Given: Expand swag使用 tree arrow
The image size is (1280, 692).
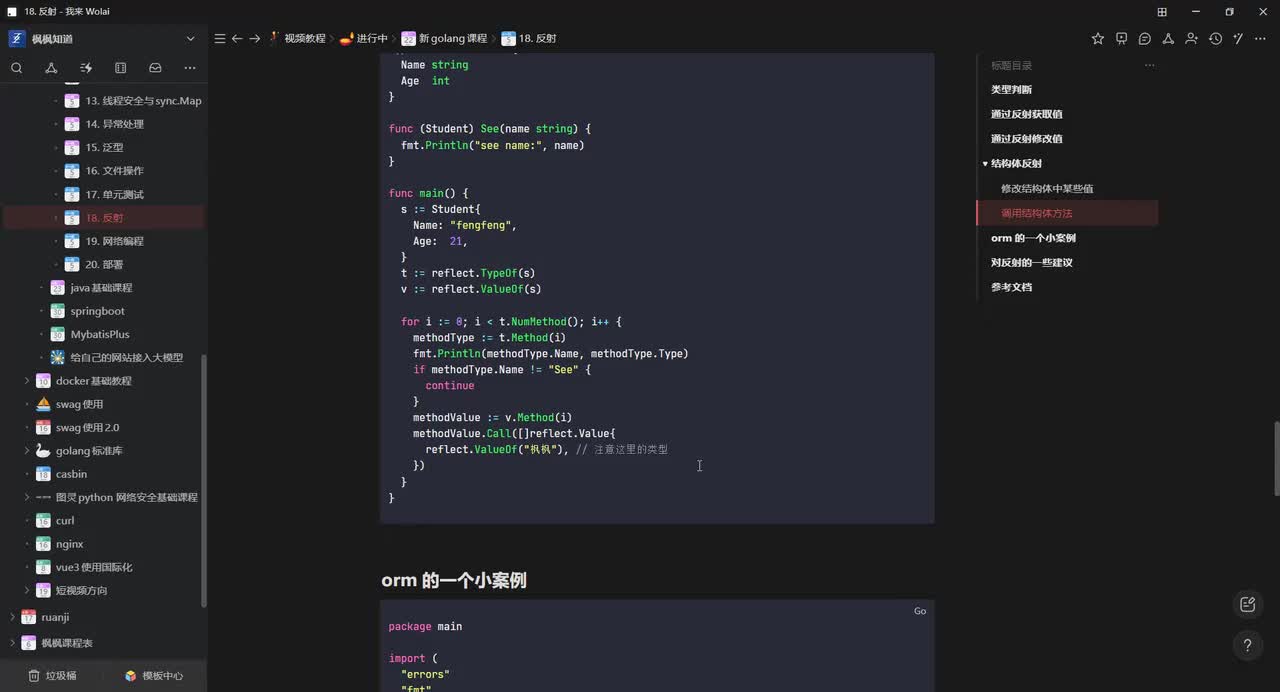Looking at the screenshot, I should 27,404.
